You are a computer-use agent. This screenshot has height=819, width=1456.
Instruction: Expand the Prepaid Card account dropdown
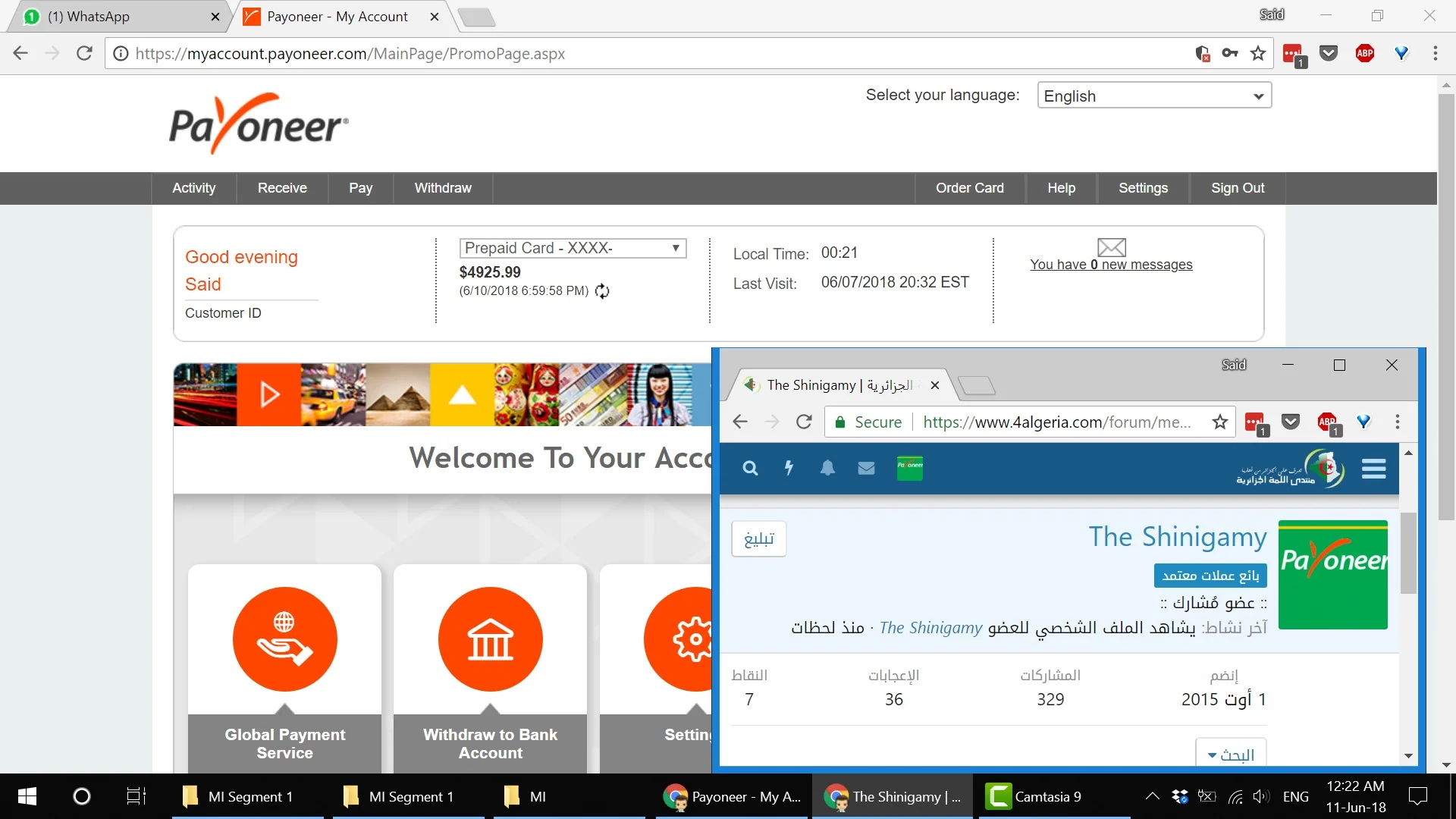coord(573,248)
